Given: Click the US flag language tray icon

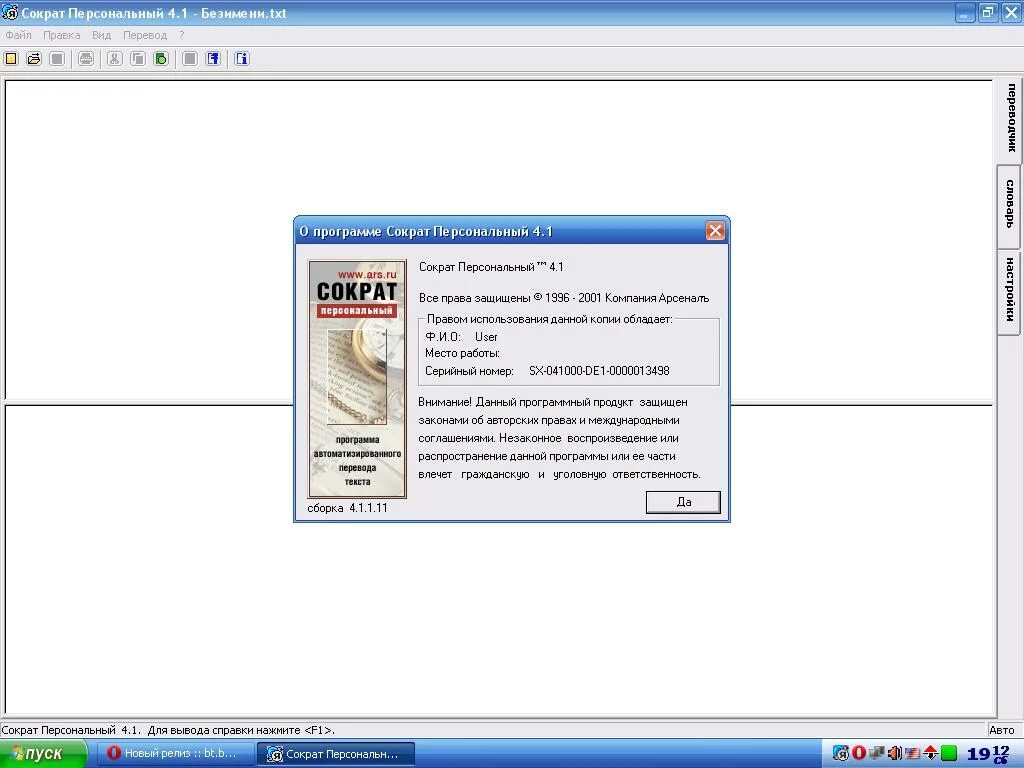Looking at the screenshot, I should click(912, 753).
